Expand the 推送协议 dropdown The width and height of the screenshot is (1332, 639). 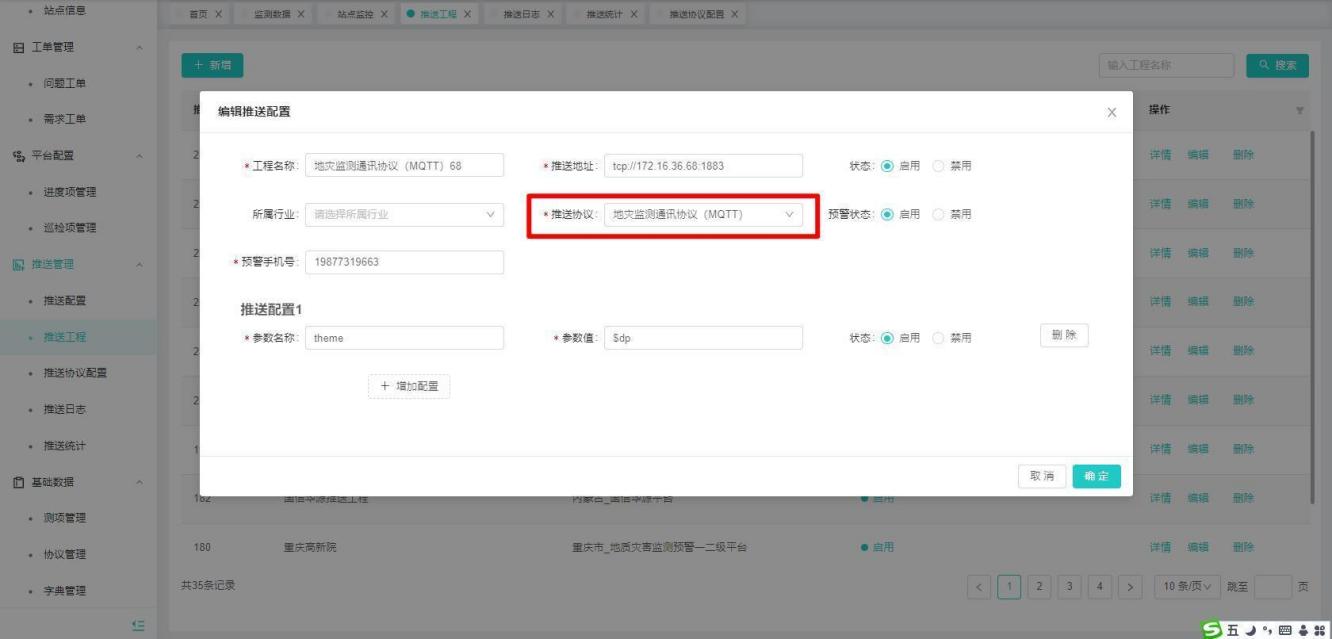point(703,214)
